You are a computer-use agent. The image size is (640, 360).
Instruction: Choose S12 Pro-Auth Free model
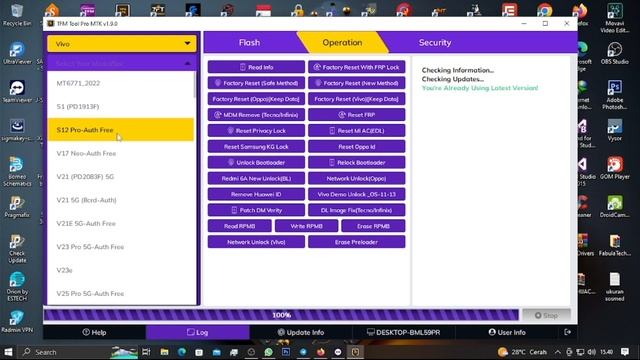coord(121,130)
